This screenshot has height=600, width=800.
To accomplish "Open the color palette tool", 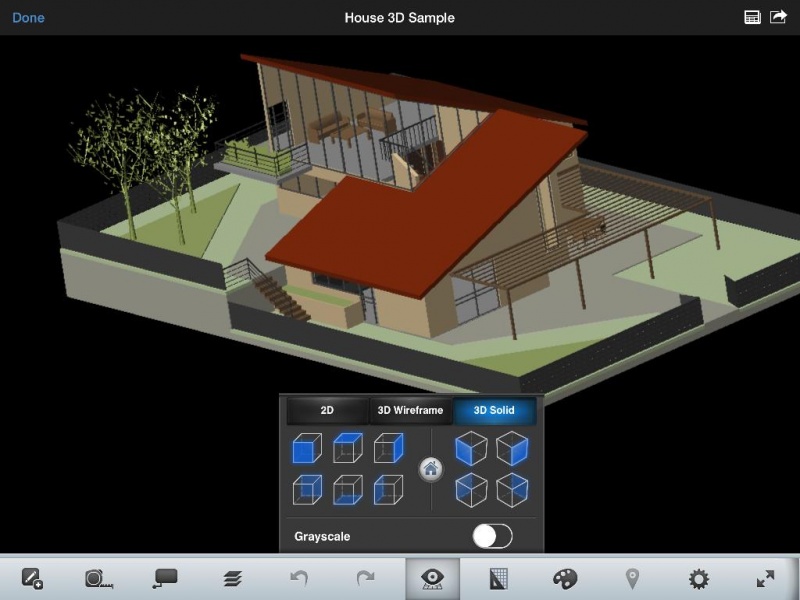I will point(565,579).
